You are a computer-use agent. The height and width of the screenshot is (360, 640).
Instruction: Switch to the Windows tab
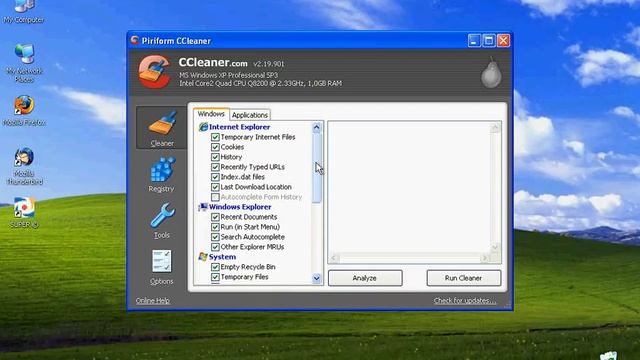211,114
